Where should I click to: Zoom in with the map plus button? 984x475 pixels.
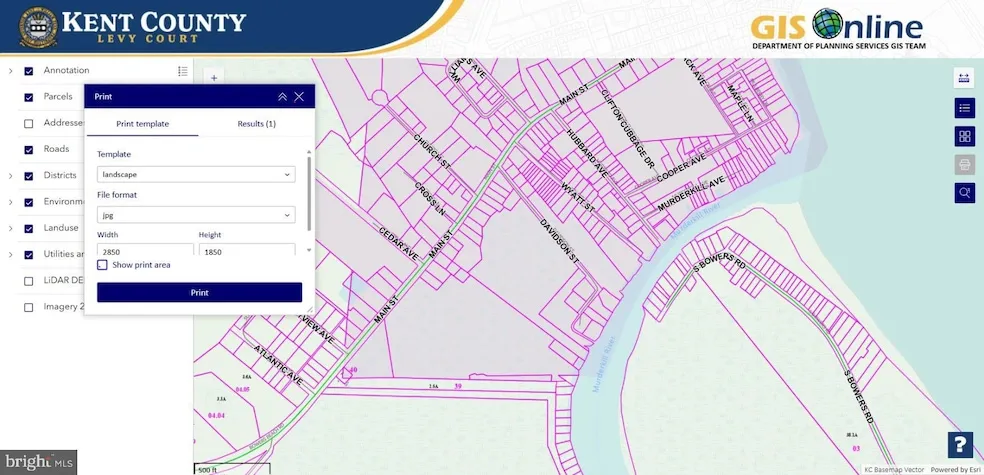pyautogui.click(x=214, y=77)
